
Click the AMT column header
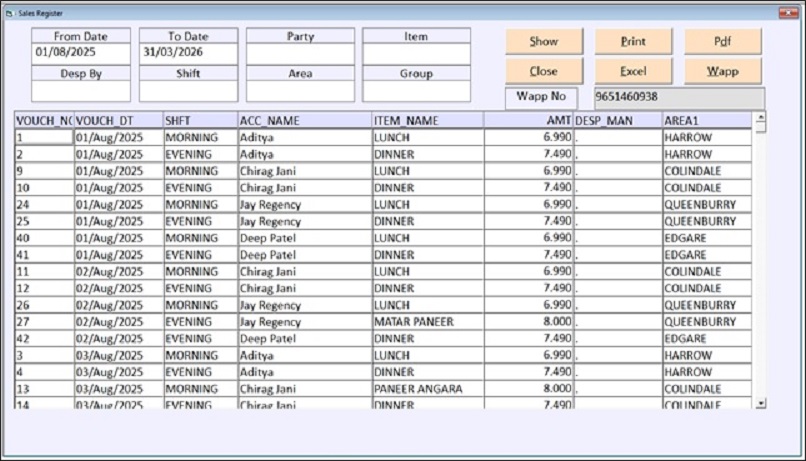[x=528, y=121]
